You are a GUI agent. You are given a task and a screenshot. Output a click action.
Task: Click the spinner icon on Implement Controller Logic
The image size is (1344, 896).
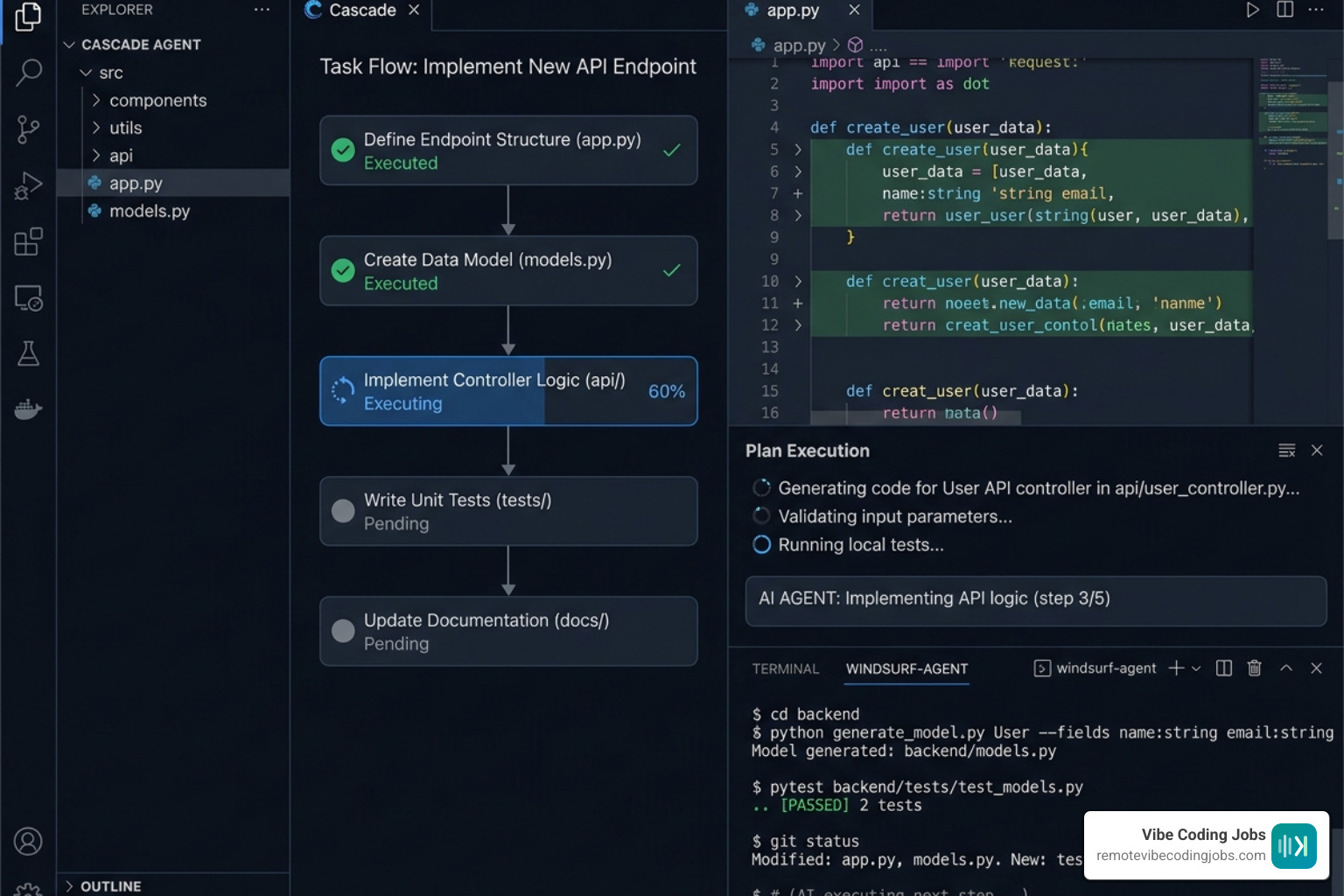343,390
